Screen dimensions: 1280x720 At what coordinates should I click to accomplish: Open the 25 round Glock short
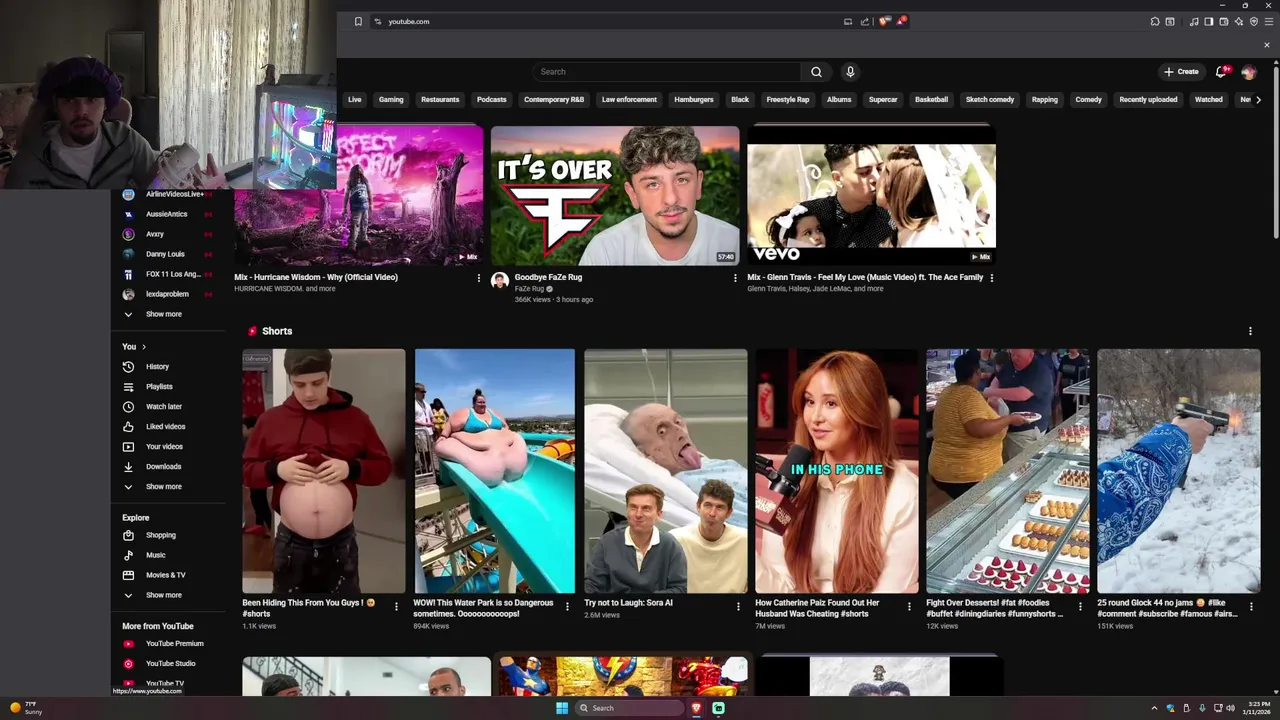pyautogui.click(x=1179, y=471)
